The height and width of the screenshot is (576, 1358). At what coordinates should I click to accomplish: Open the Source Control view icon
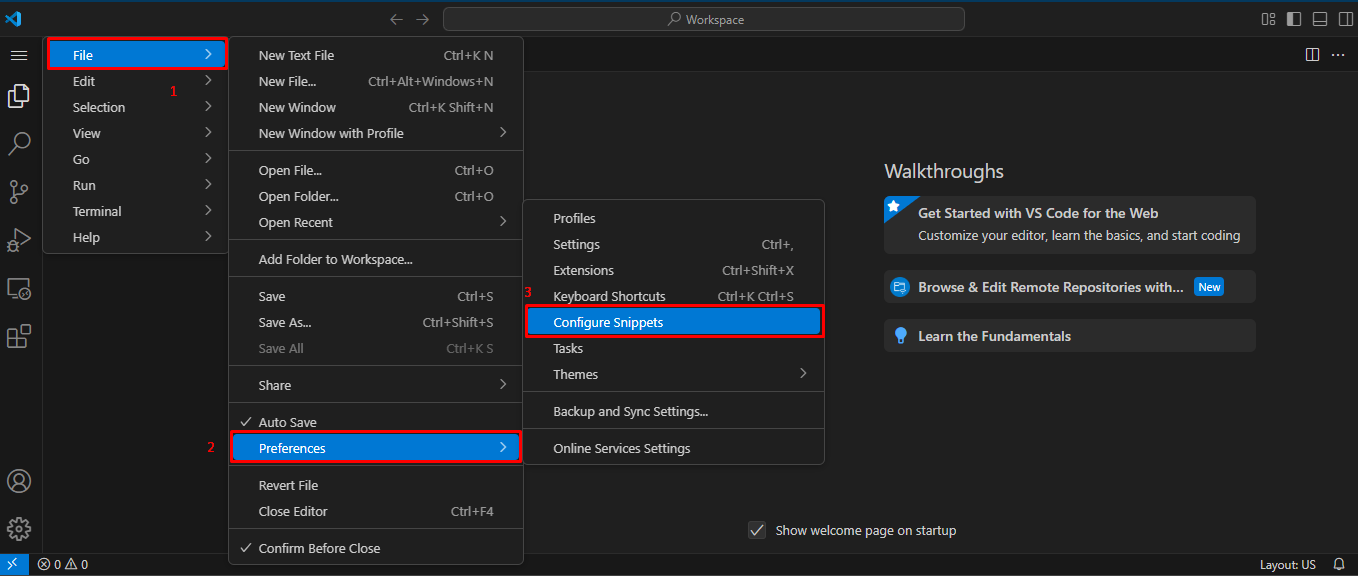[18, 192]
